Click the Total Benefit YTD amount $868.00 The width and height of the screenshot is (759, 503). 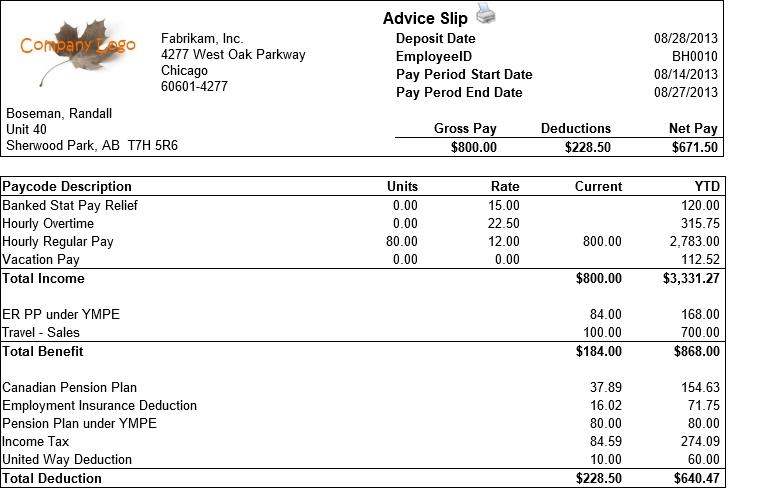[695, 352]
